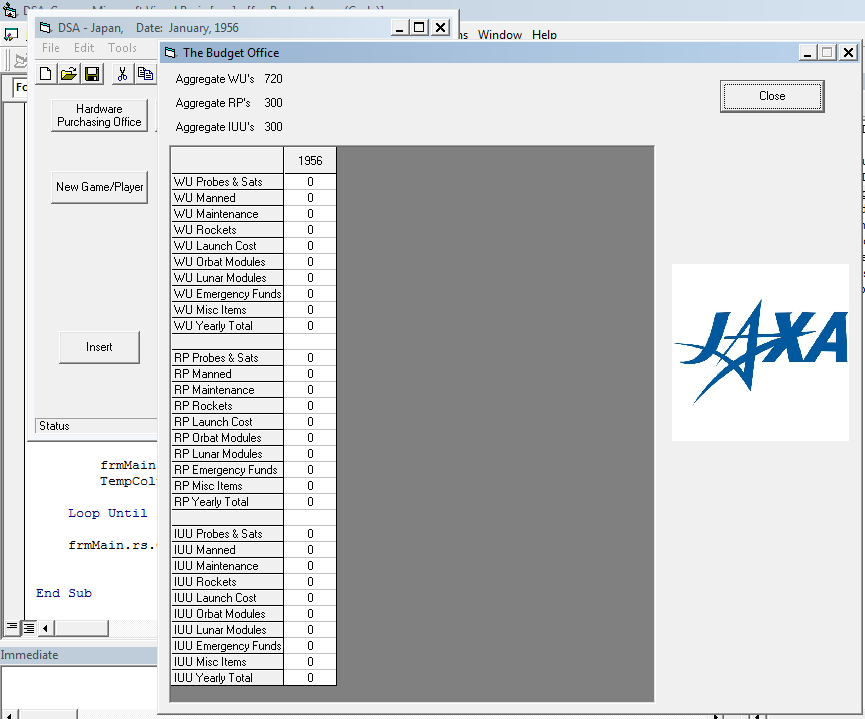The width and height of the screenshot is (865, 719).
Task: Select the IUU Manned row label
Action: (227, 550)
